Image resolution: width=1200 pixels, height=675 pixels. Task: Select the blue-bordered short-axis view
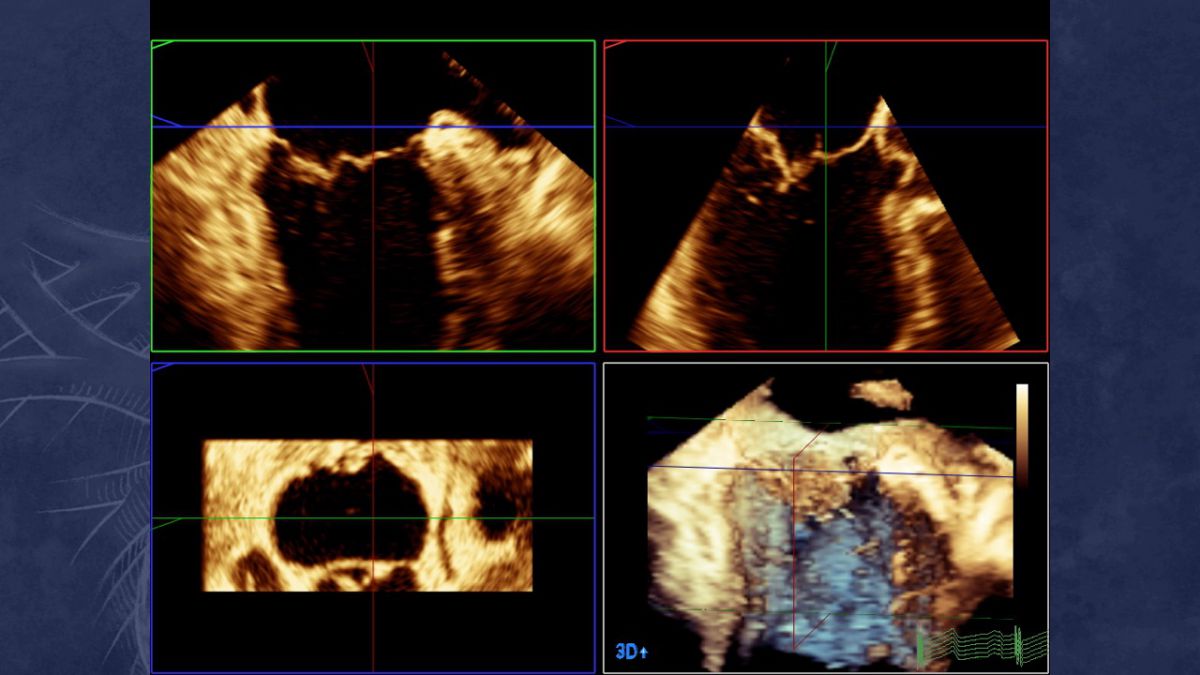pos(373,517)
